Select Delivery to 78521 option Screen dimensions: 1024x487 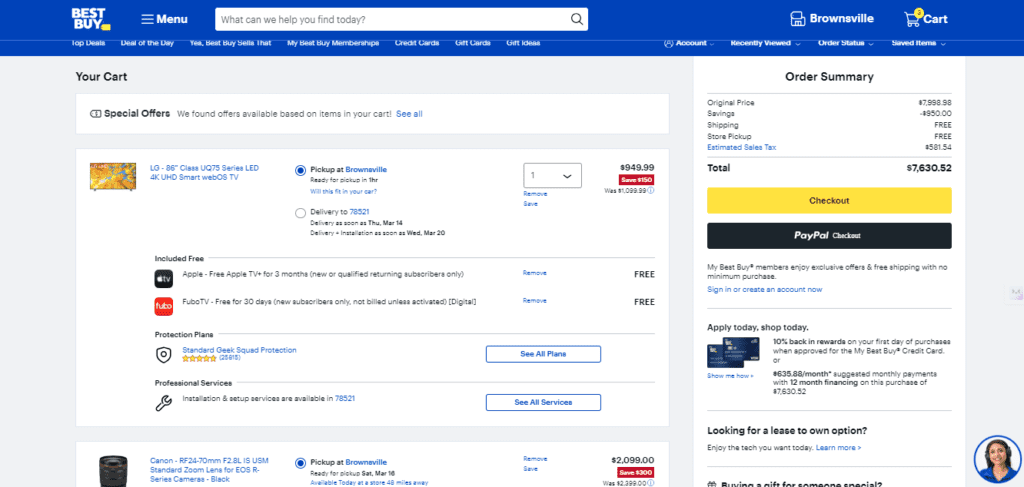(x=300, y=213)
